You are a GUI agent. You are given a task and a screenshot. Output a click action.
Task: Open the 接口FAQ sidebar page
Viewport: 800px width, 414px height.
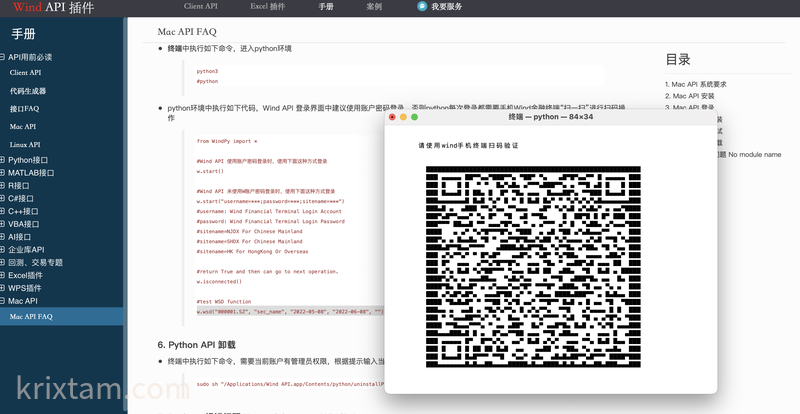pyautogui.click(x=24, y=109)
